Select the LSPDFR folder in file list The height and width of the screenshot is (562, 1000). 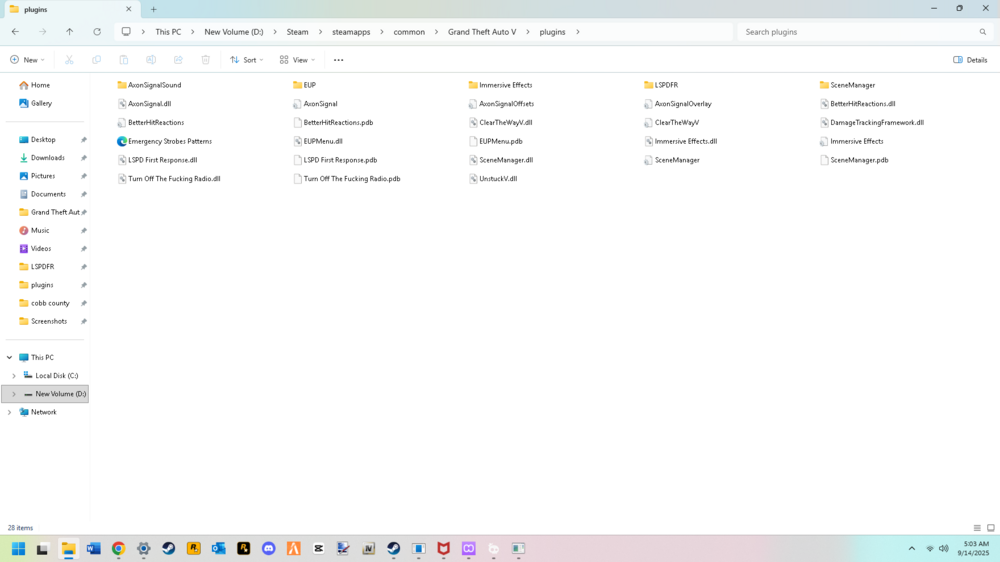pos(661,85)
